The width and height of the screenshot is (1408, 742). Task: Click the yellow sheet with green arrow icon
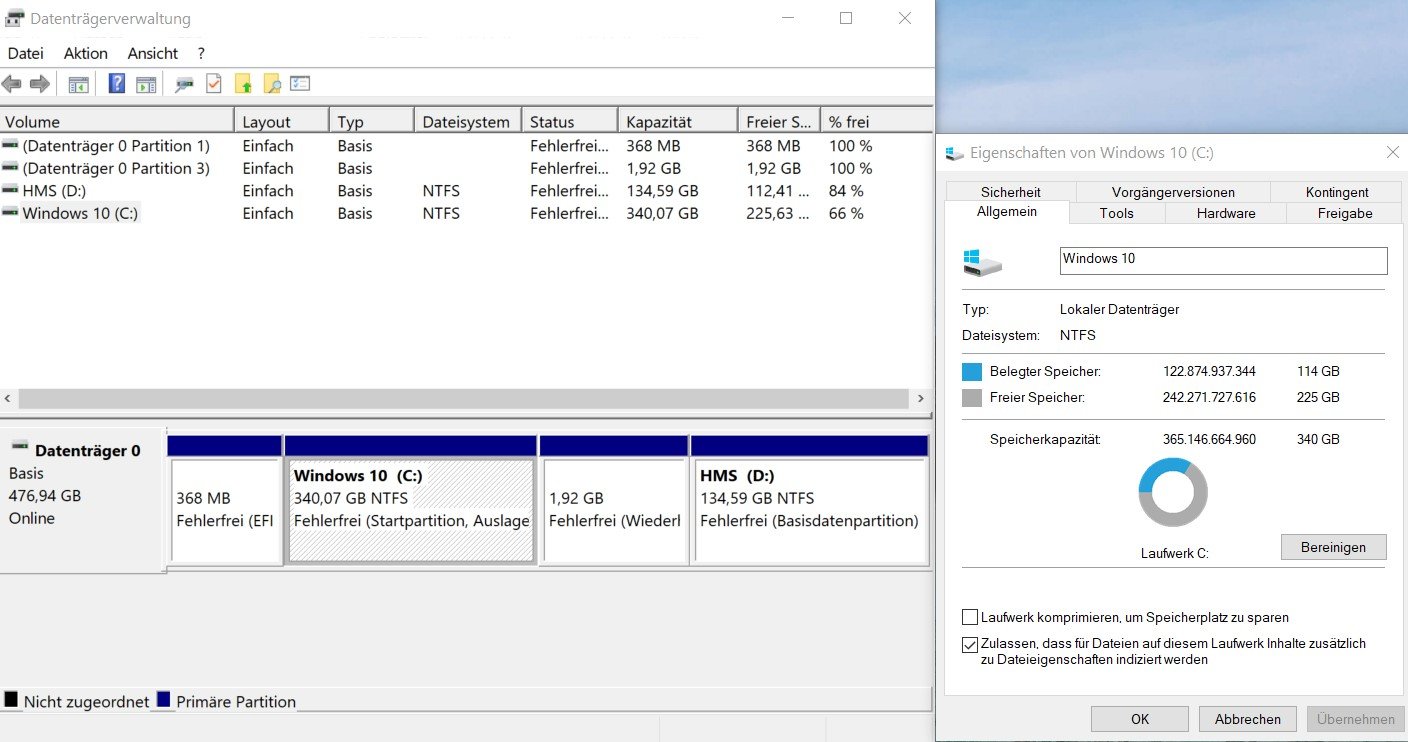pyautogui.click(x=242, y=84)
